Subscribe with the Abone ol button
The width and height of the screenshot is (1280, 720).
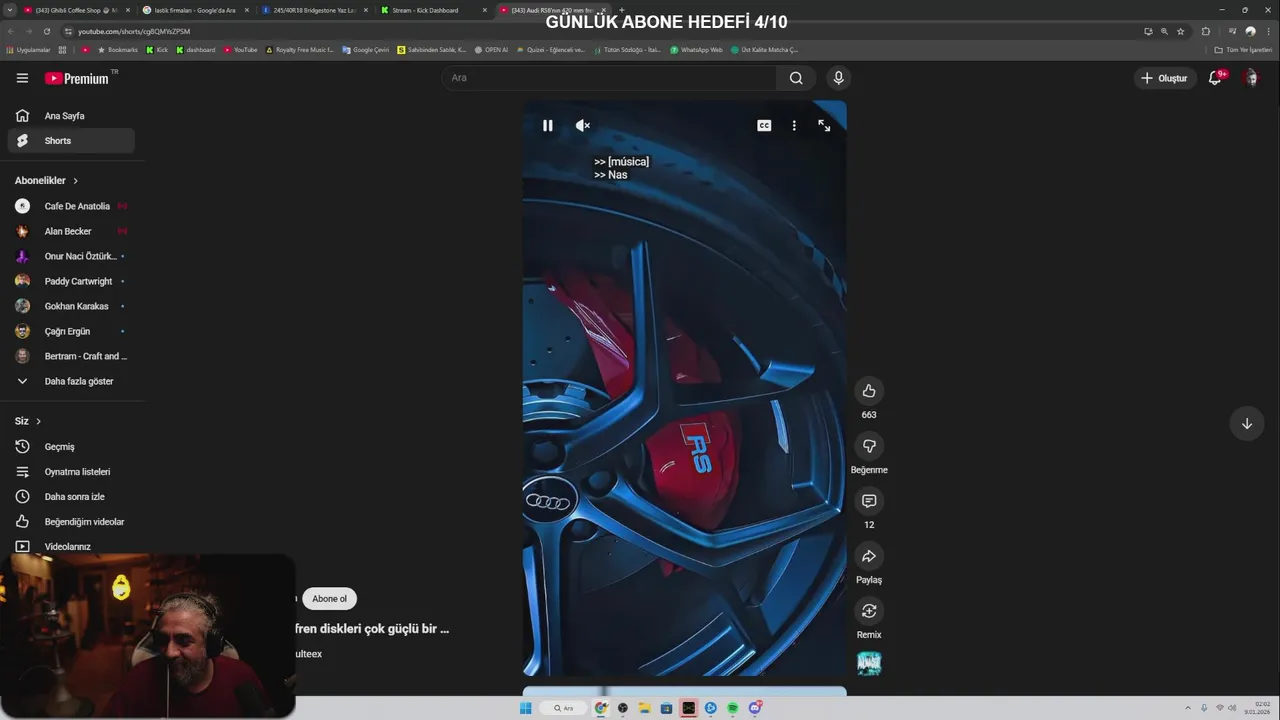tap(329, 599)
